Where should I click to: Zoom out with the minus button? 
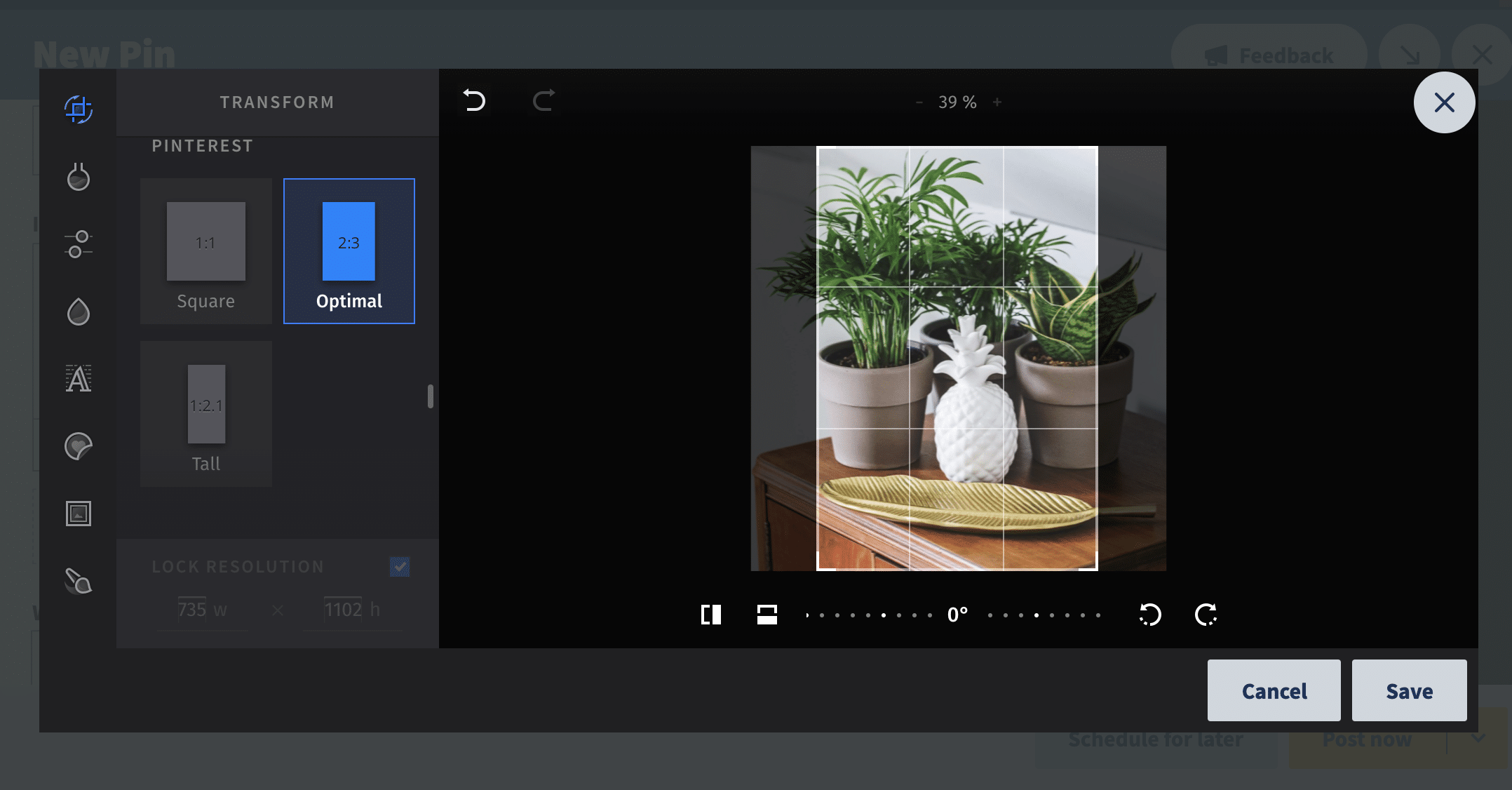tap(919, 102)
